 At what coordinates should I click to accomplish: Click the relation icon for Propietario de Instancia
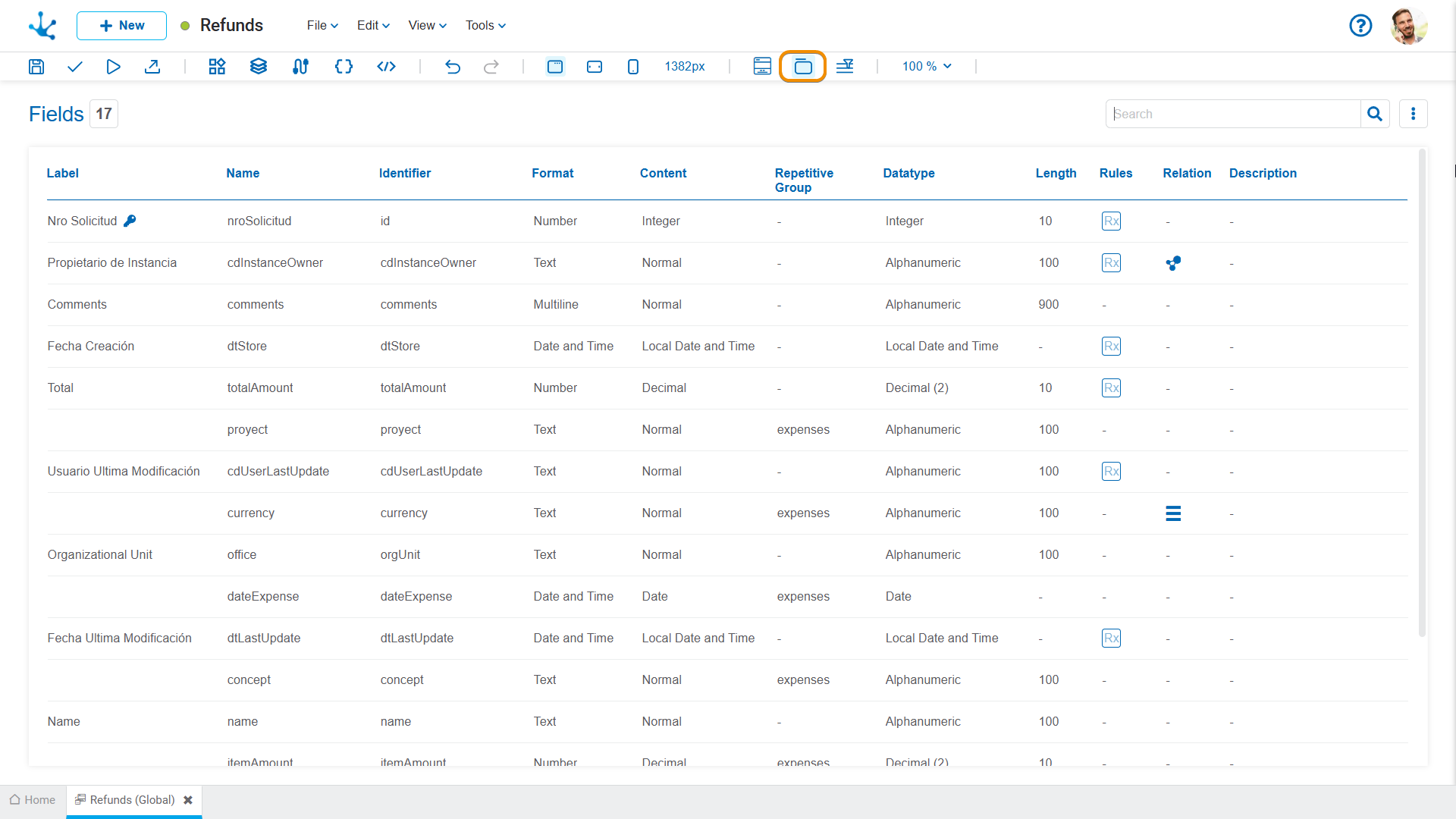tap(1173, 263)
